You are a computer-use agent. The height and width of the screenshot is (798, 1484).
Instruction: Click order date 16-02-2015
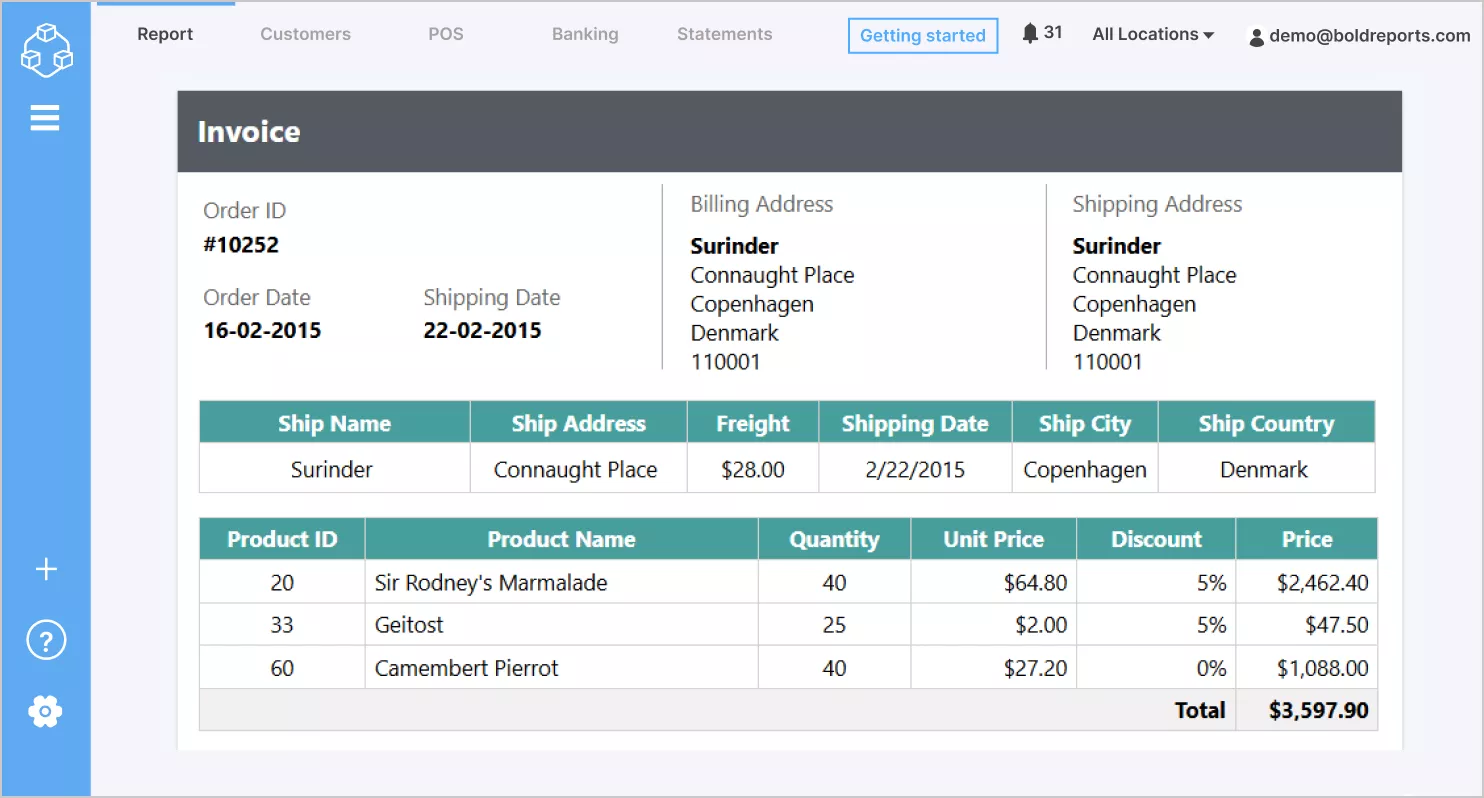[262, 331]
